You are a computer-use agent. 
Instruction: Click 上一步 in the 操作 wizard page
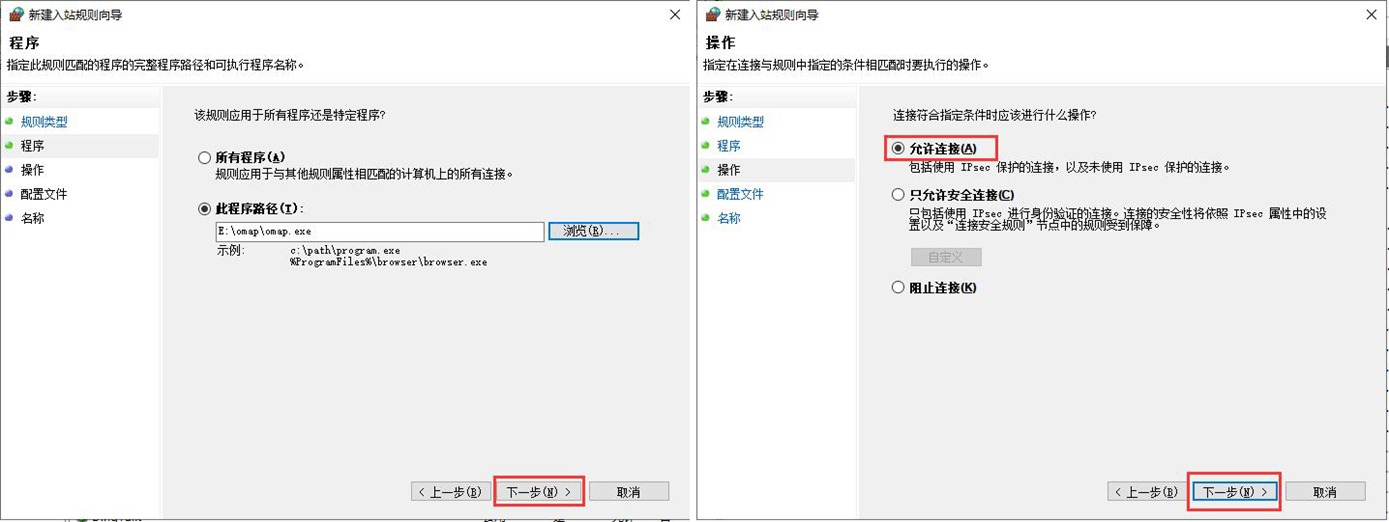point(1145,492)
